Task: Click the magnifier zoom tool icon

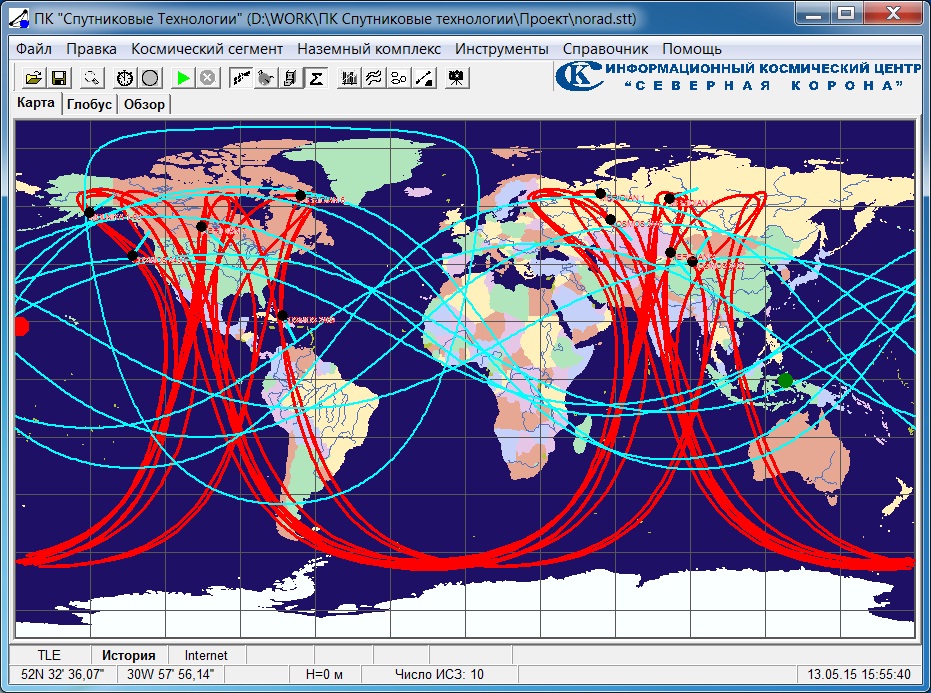Action: 92,77
